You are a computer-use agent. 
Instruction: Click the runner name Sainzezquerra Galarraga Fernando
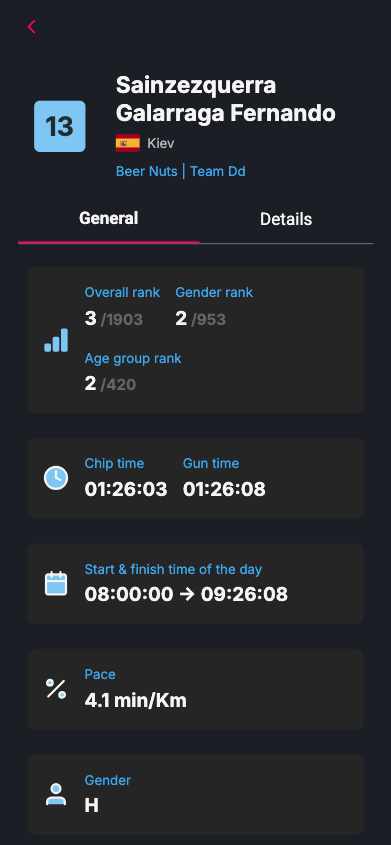tap(226, 99)
